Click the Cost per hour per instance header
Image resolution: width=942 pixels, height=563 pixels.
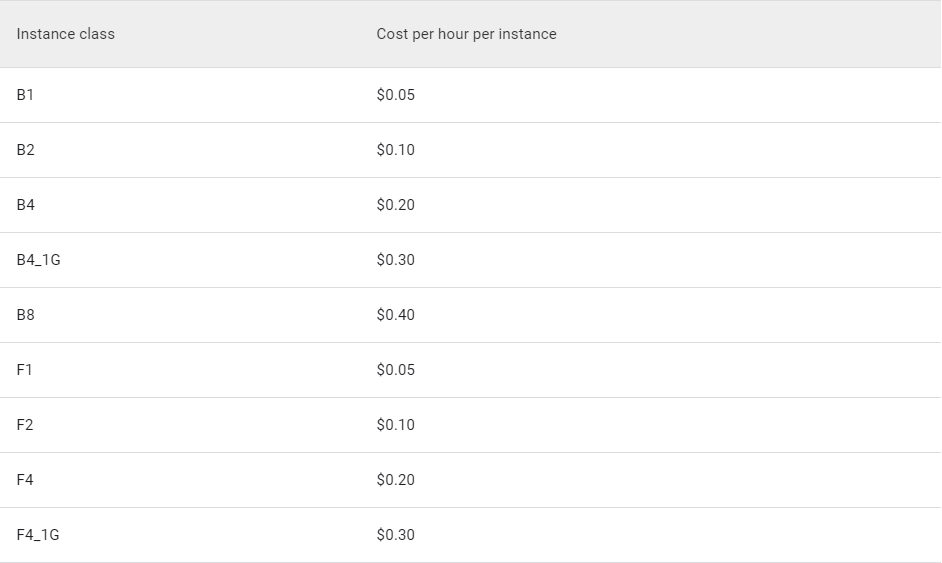click(x=466, y=34)
